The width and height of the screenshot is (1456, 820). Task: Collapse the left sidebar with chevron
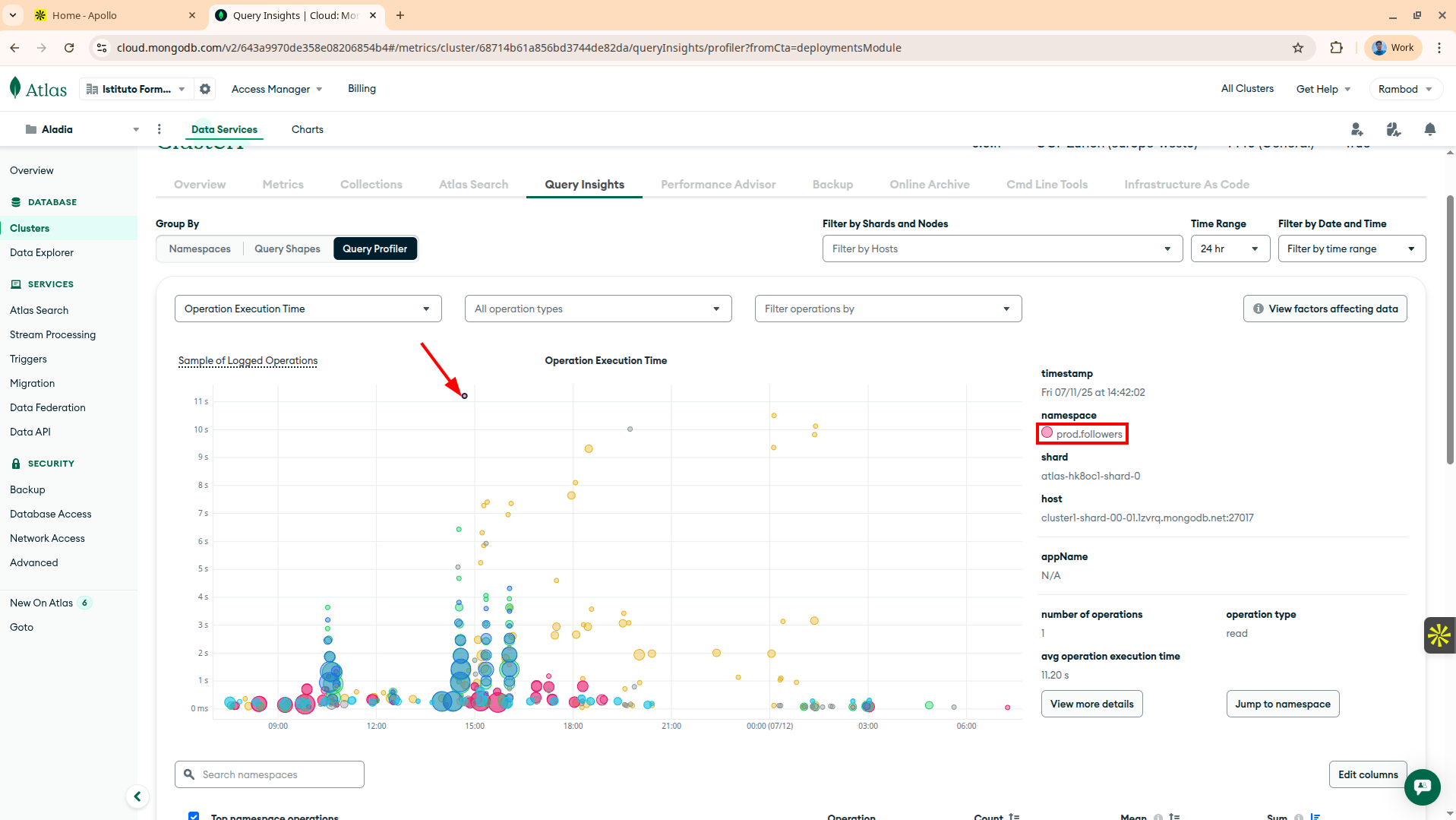pyautogui.click(x=137, y=796)
